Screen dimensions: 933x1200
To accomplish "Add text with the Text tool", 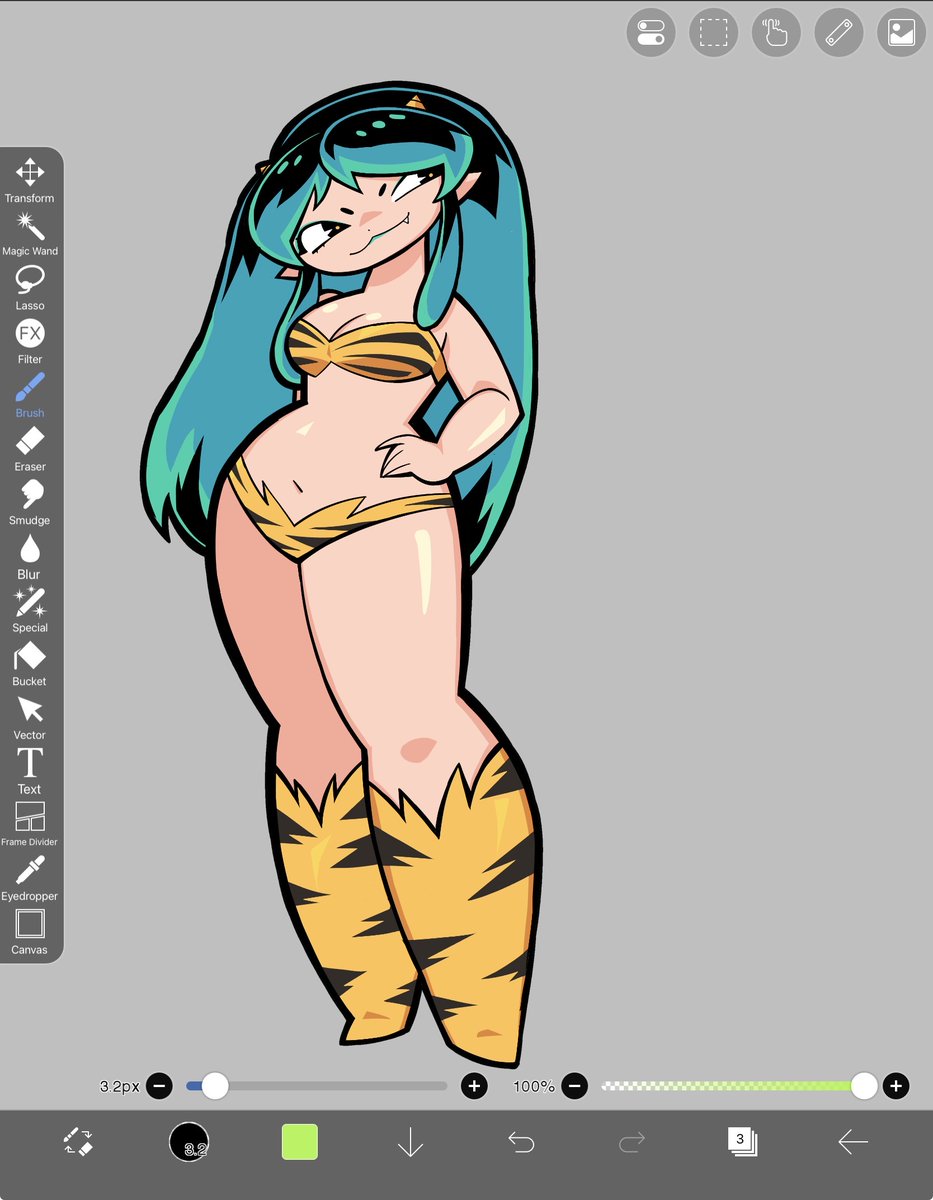I will tap(30, 772).
